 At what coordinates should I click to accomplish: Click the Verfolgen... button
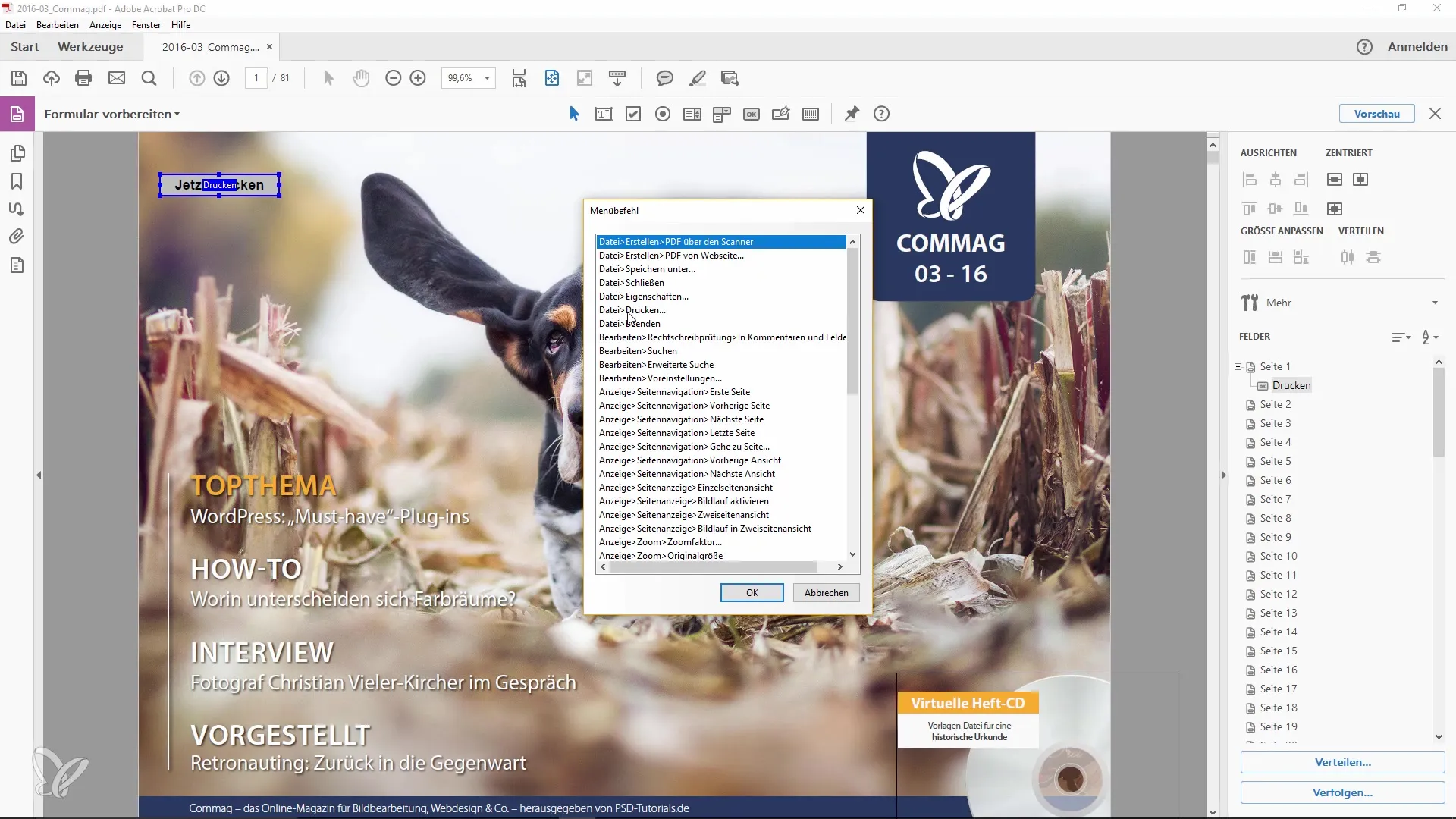coord(1342,793)
